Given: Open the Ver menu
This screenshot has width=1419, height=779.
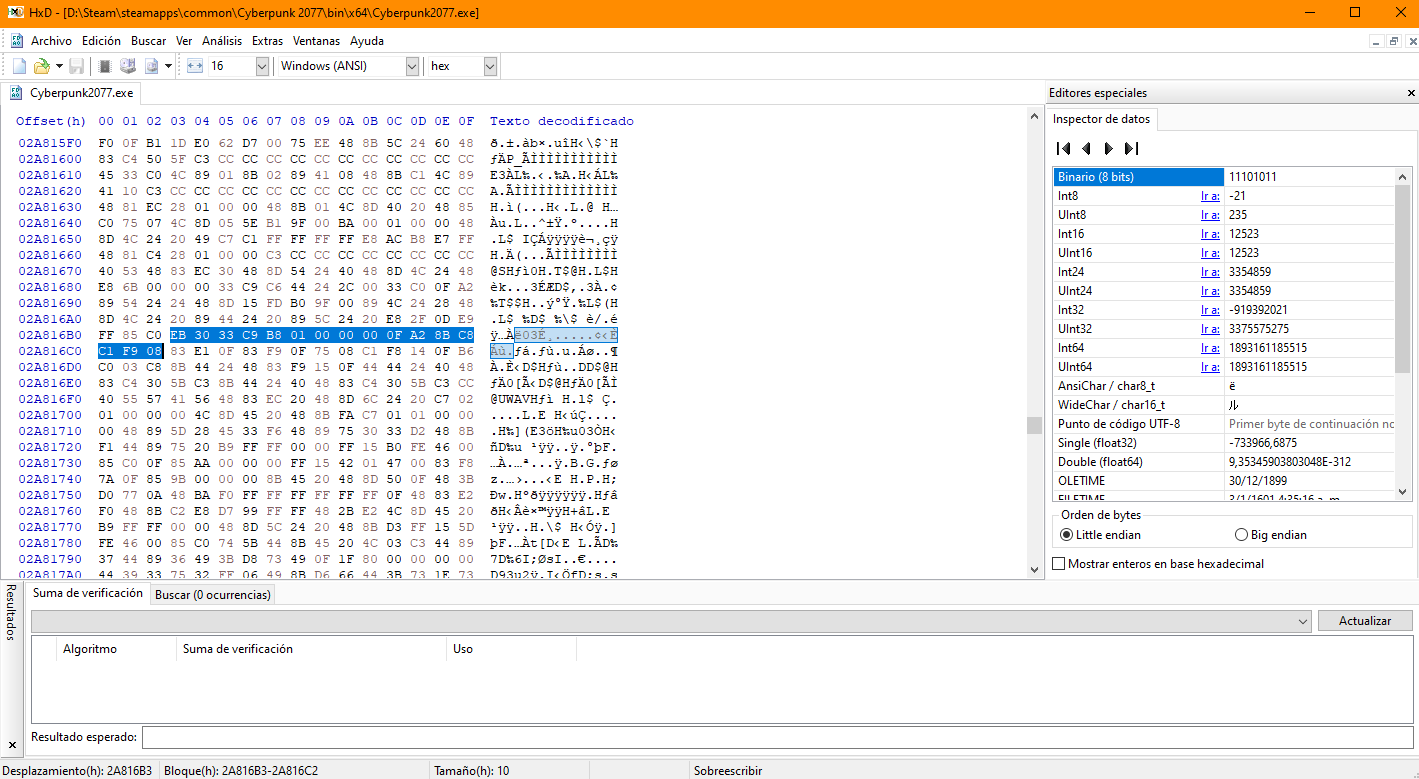Looking at the screenshot, I should tap(184, 41).
